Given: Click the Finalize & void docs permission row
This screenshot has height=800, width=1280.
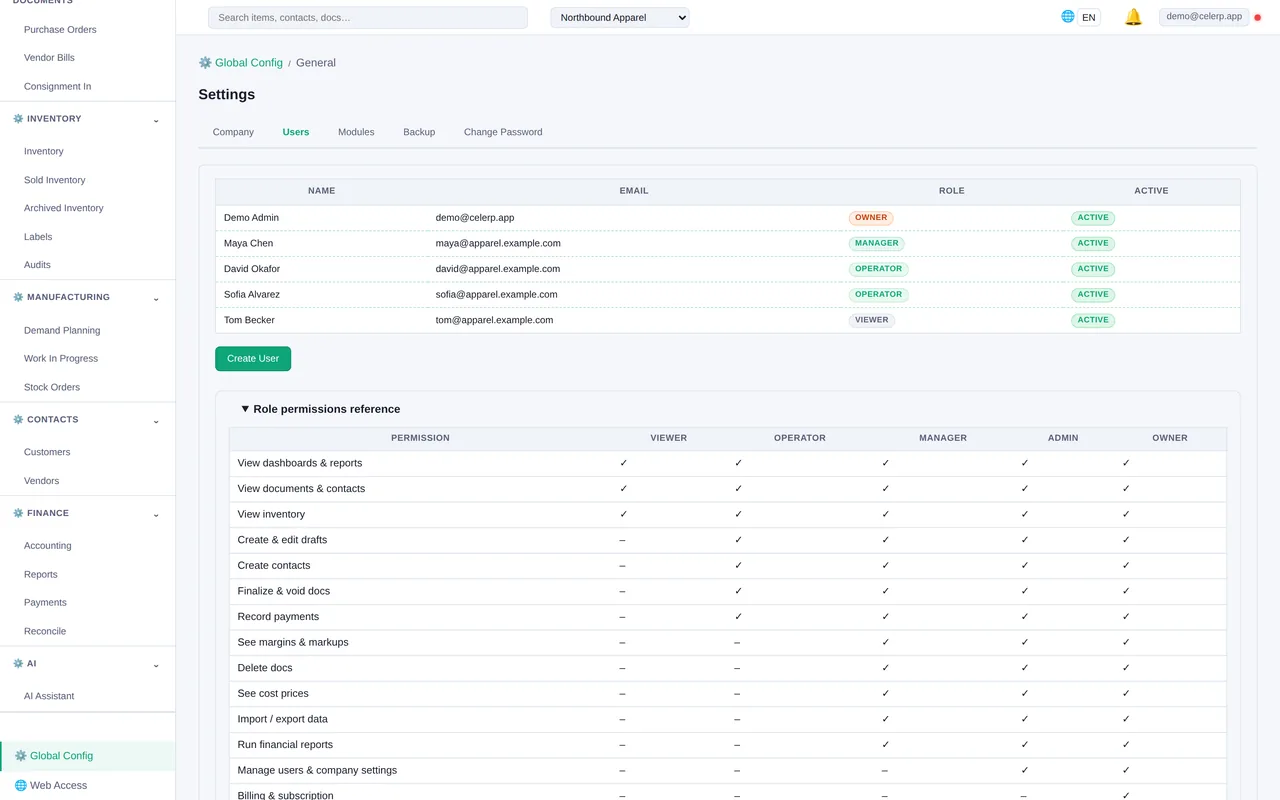Looking at the screenshot, I should coord(728,592).
